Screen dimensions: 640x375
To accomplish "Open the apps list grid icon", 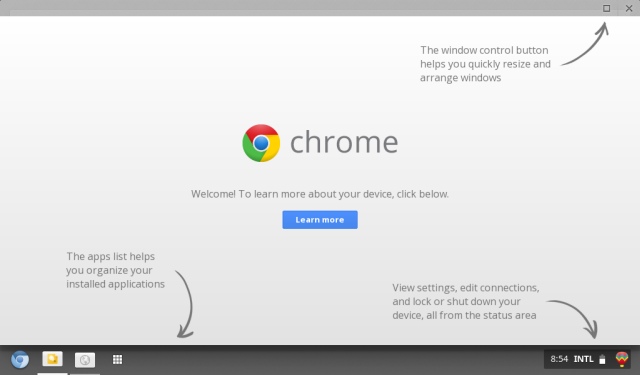I will (118, 359).
